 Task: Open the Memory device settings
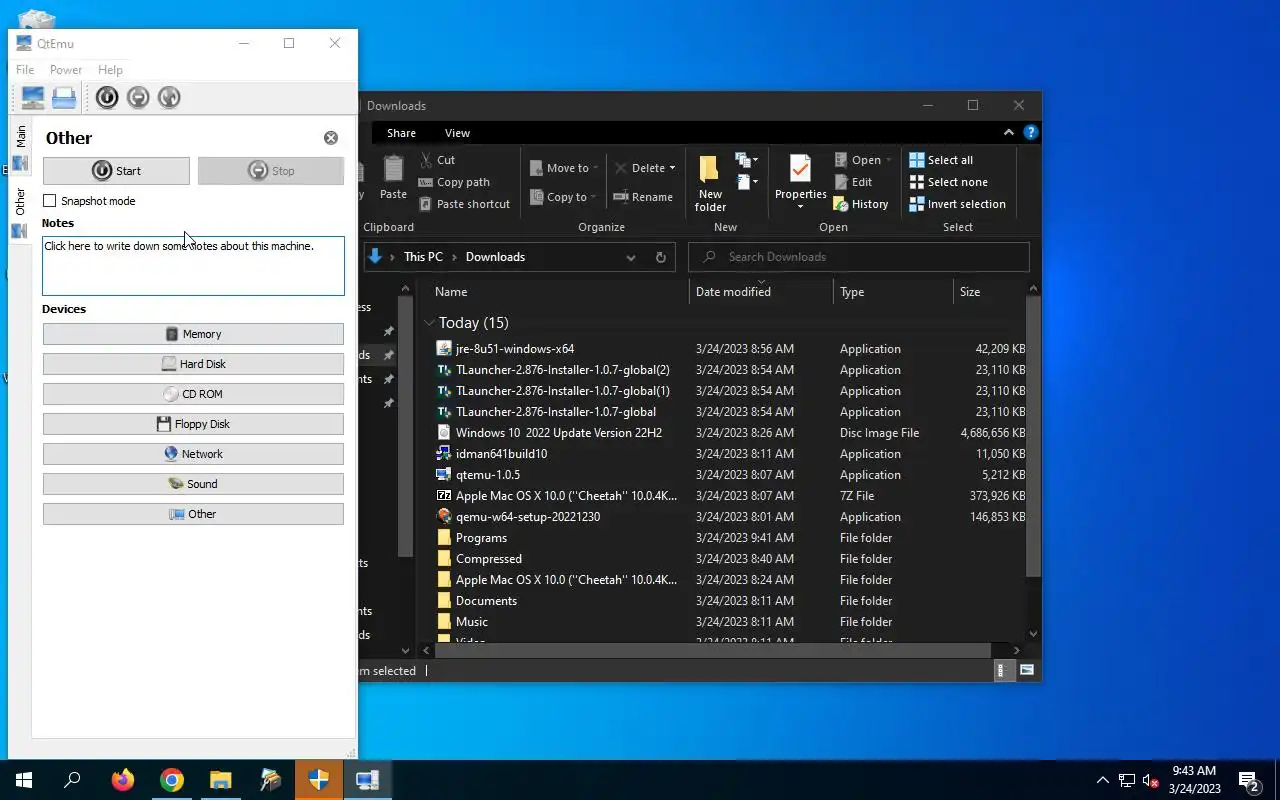pos(193,334)
